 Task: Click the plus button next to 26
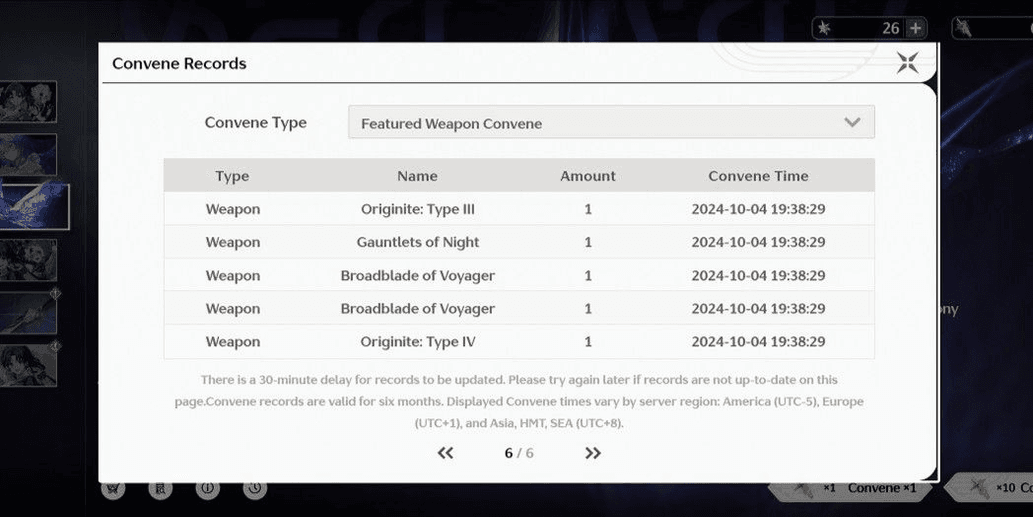coord(915,28)
